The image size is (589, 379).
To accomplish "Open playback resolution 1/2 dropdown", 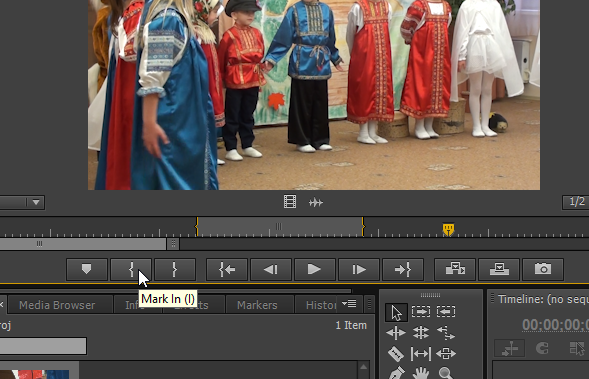I will [x=575, y=202].
